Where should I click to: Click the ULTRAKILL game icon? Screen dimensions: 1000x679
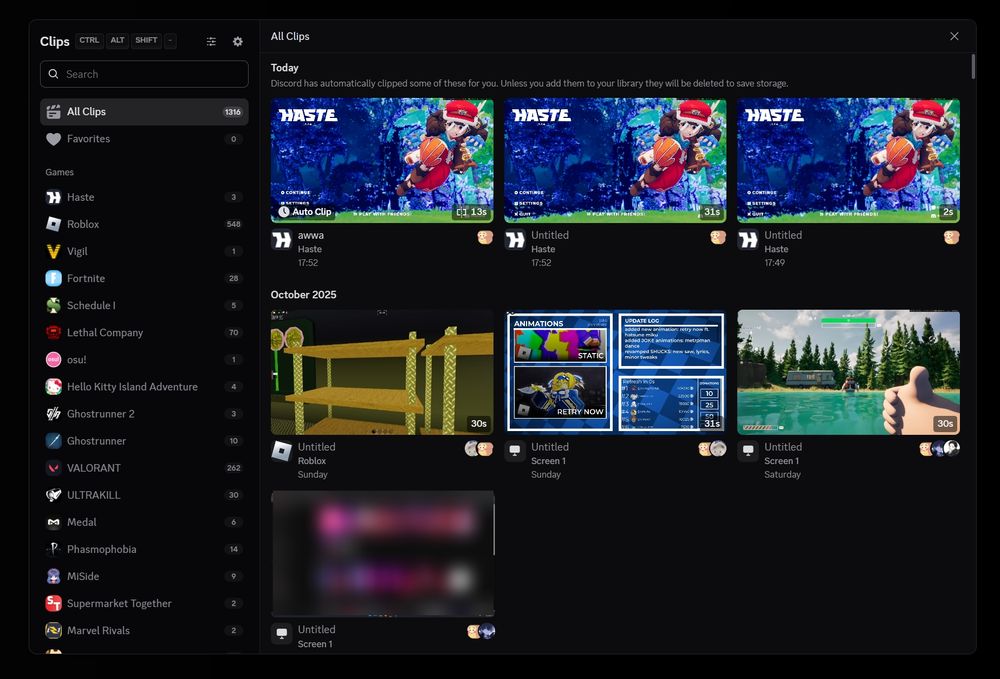(x=54, y=495)
